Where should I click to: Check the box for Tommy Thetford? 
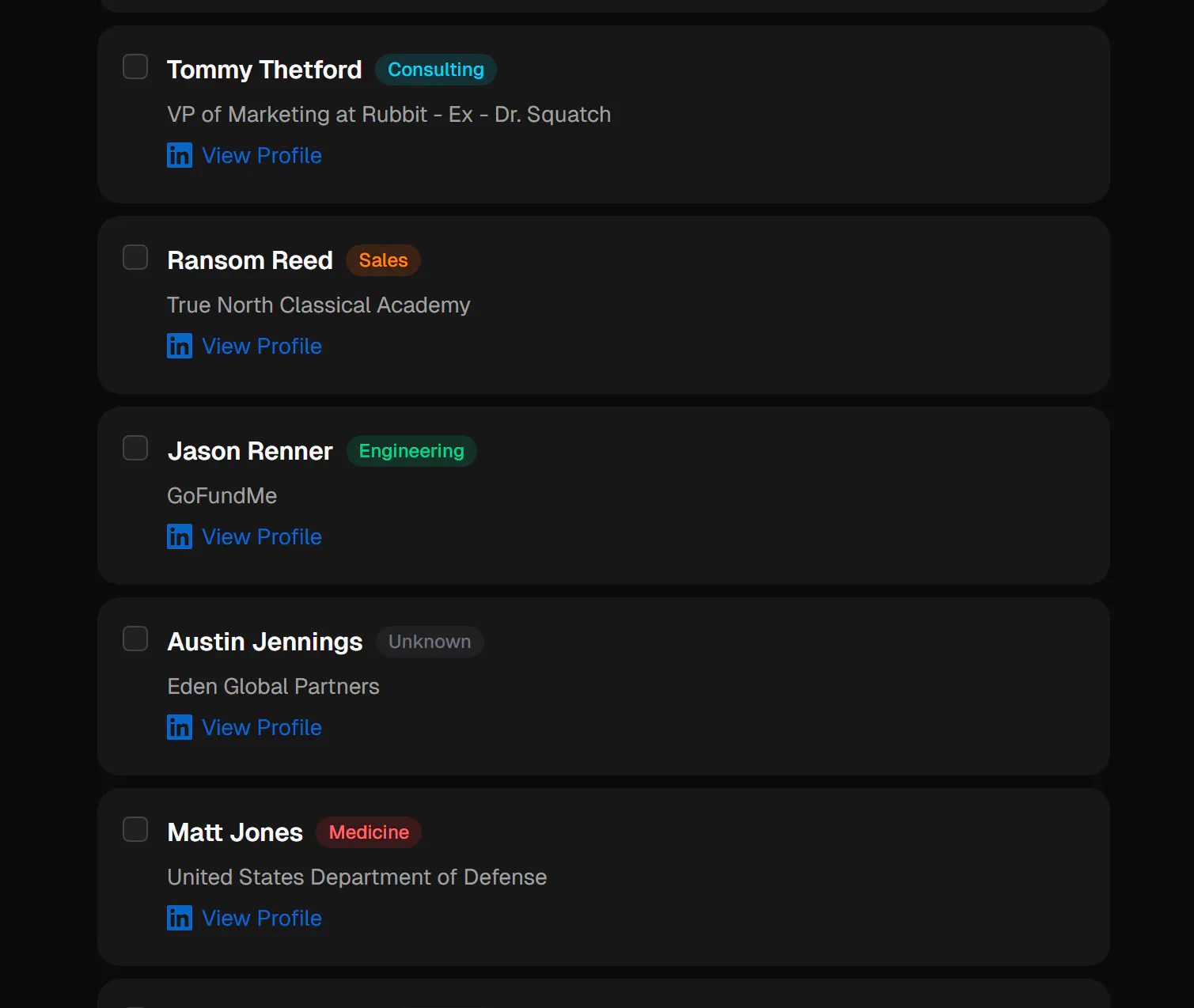pyautogui.click(x=135, y=66)
